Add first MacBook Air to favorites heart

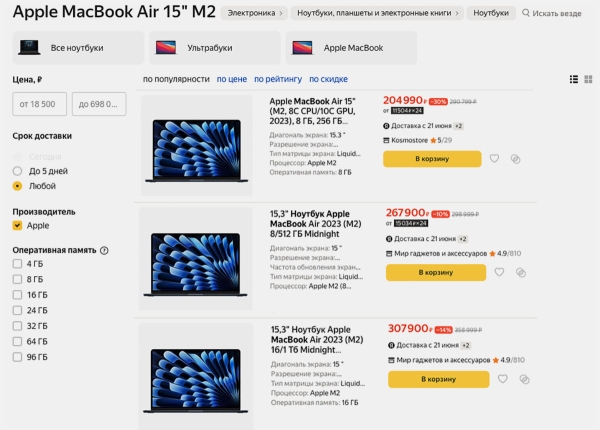point(494,158)
